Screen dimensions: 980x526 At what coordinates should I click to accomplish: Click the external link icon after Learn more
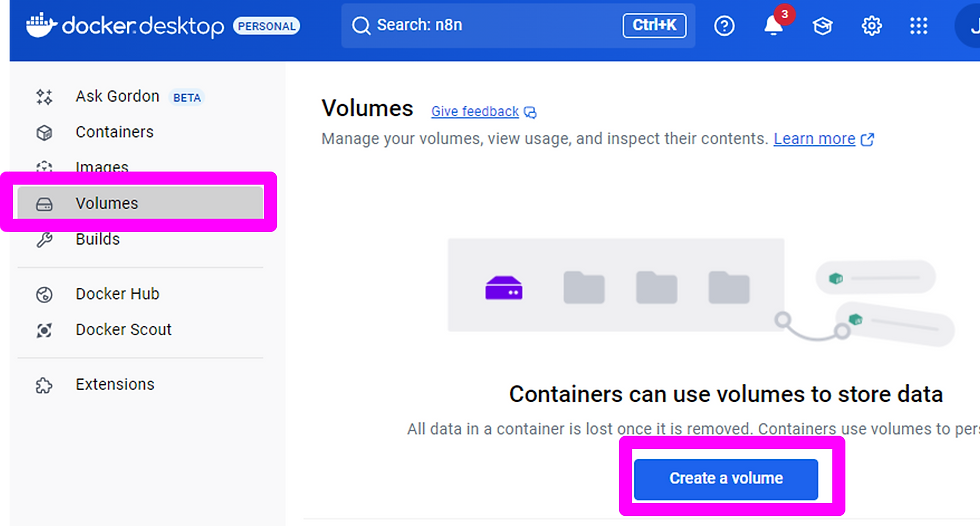[x=868, y=139]
